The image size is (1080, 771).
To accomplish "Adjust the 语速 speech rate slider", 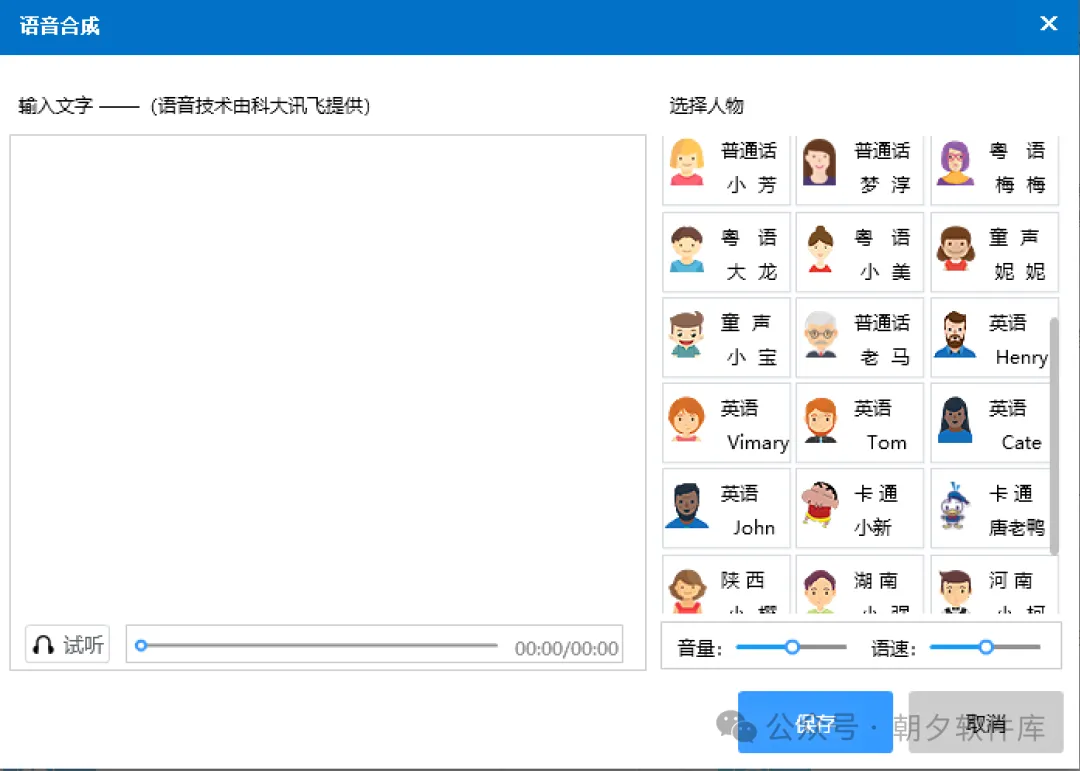I will coord(986,647).
